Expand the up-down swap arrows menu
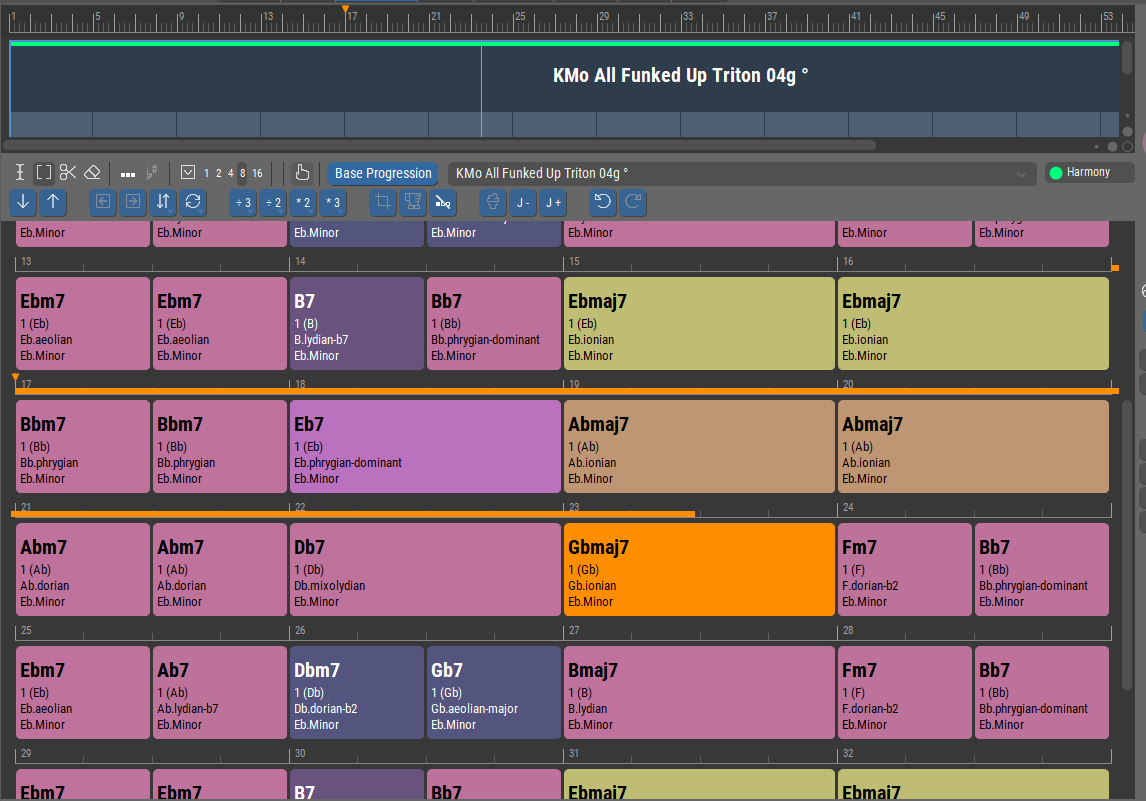This screenshot has height=801, width=1146. click(163, 203)
